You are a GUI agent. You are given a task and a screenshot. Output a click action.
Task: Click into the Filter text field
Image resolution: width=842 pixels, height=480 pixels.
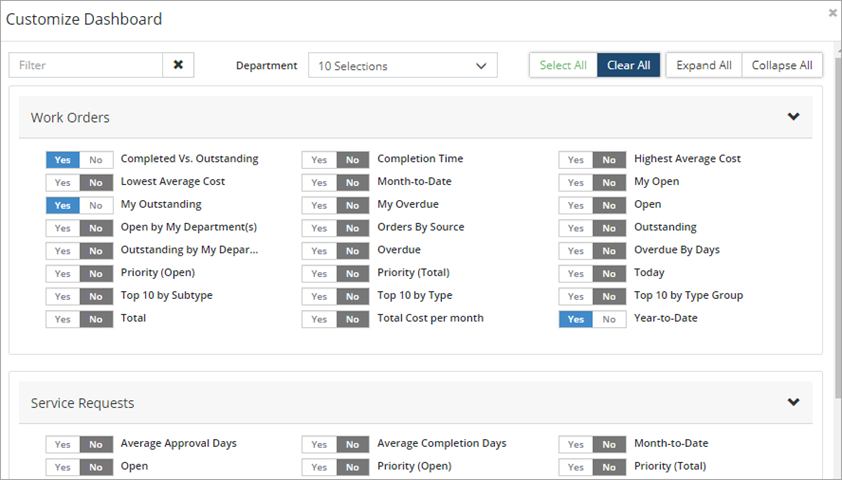pyautogui.click(x=86, y=65)
